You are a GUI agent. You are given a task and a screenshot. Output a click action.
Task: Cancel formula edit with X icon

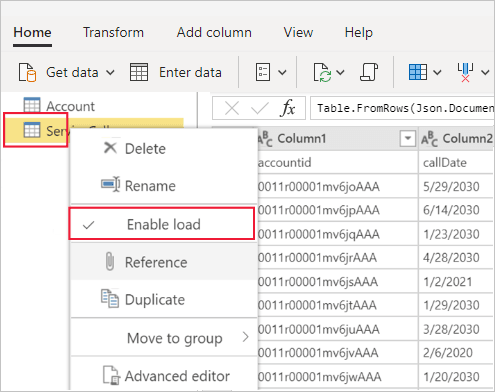point(232,108)
